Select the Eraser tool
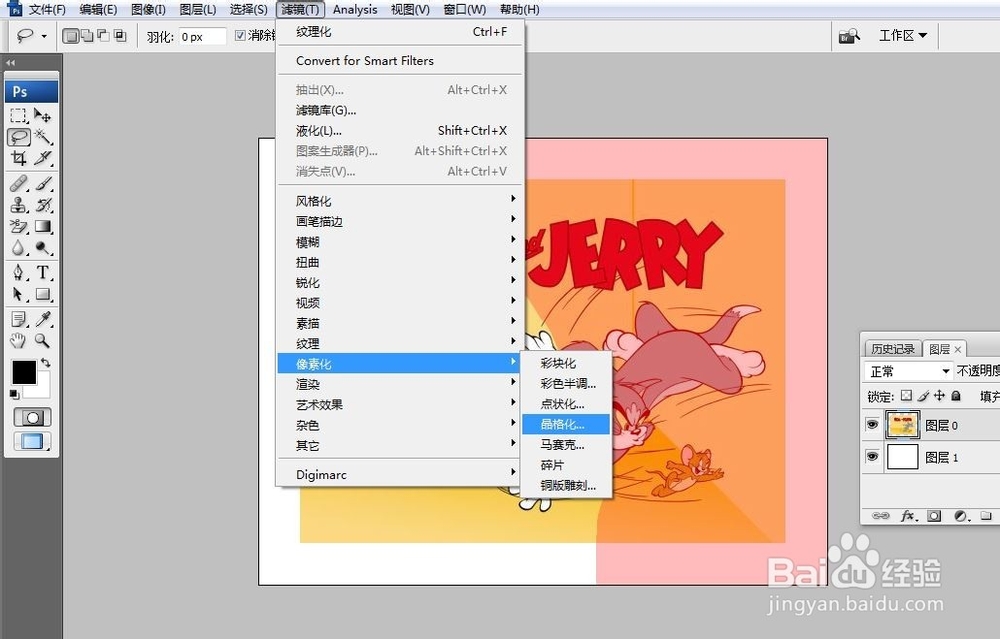 (x=18, y=226)
